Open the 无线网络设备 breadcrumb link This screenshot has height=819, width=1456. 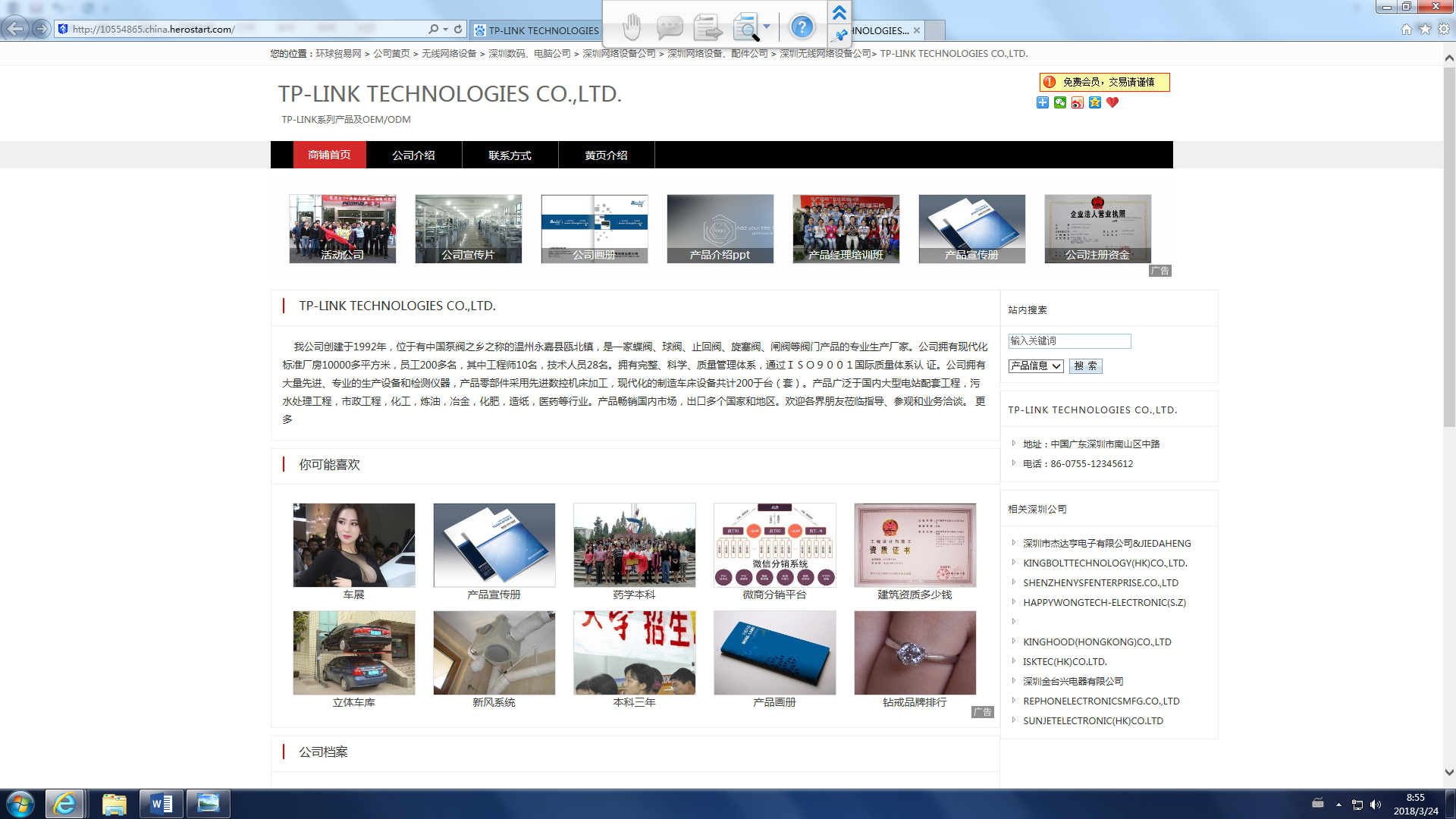click(449, 54)
